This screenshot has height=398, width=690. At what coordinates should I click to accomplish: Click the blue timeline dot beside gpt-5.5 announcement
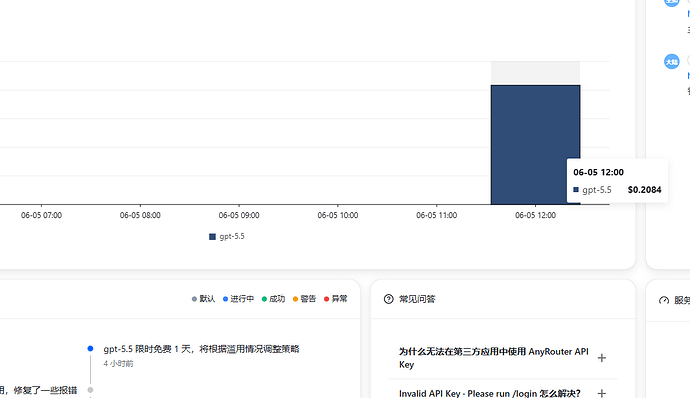(x=90, y=349)
